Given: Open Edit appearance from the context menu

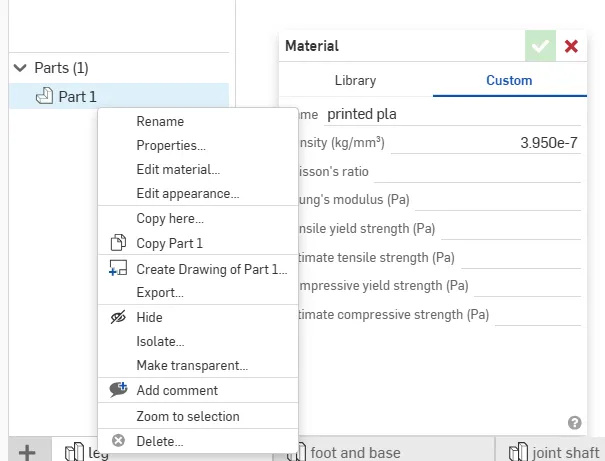Looking at the screenshot, I should tap(187, 194).
